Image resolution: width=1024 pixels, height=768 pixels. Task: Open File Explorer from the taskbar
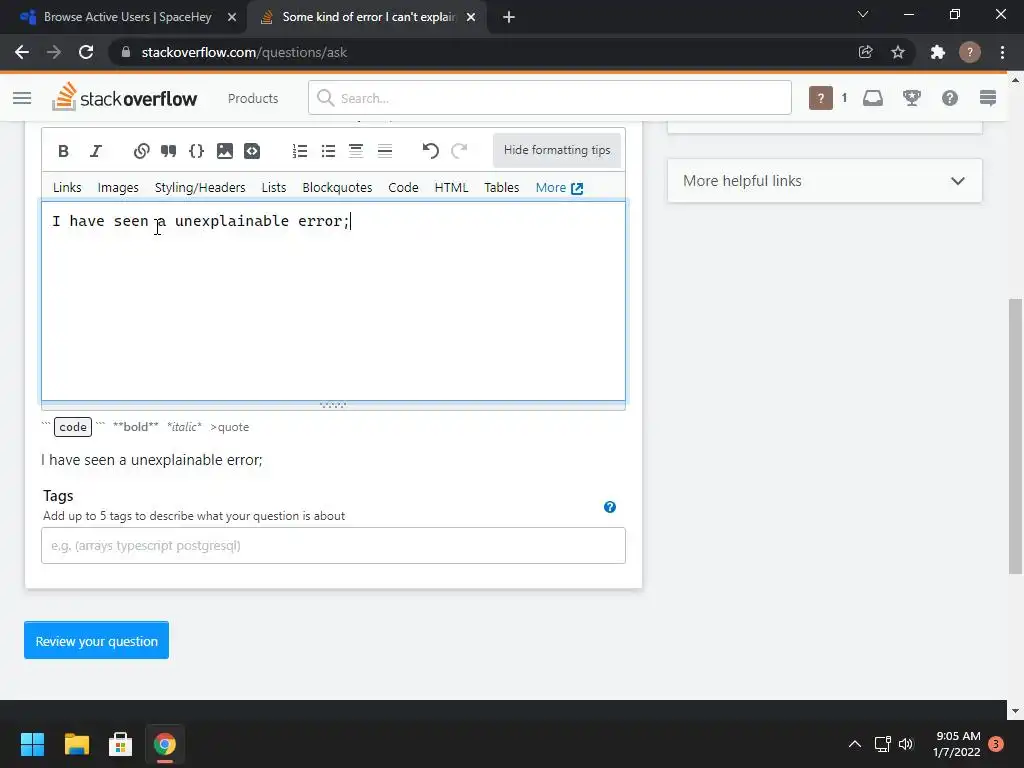pyautogui.click(x=76, y=744)
